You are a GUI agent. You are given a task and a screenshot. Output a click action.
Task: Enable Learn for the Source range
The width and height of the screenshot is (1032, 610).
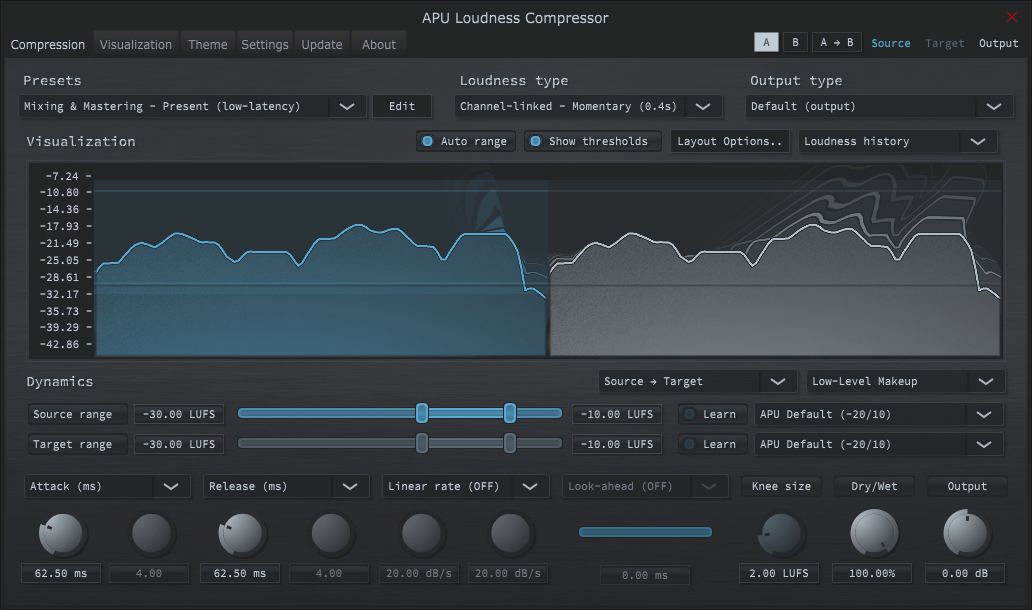coord(712,413)
